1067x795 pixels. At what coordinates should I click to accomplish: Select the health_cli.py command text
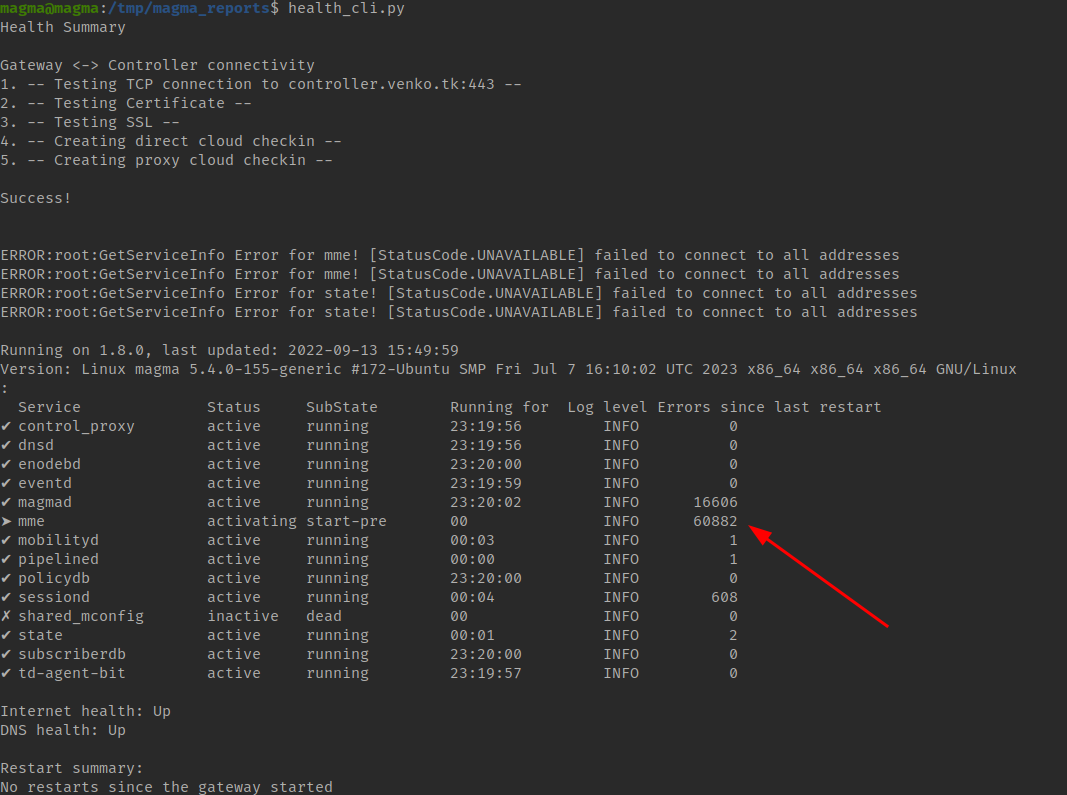pos(348,8)
